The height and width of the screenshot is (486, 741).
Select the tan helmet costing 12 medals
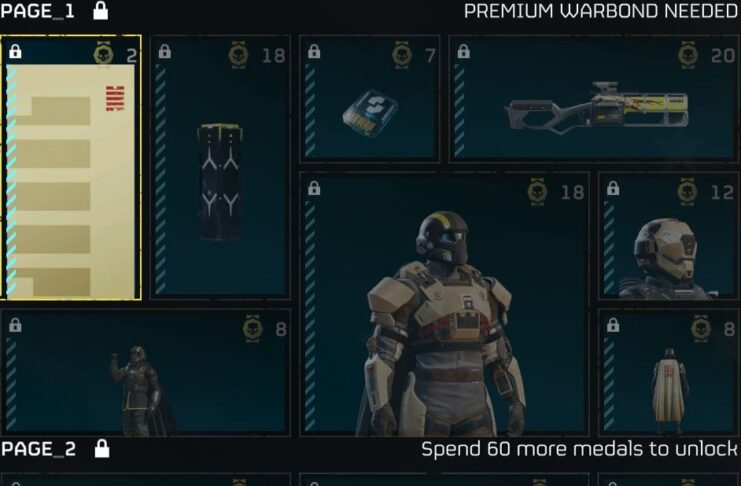[x=668, y=236]
